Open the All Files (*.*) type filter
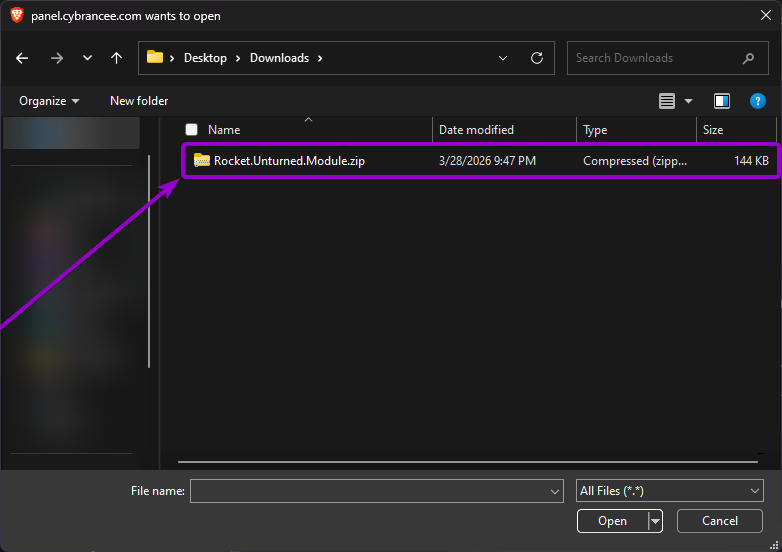Image resolution: width=782 pixels, height=552 pixels. tap(669, 491)
